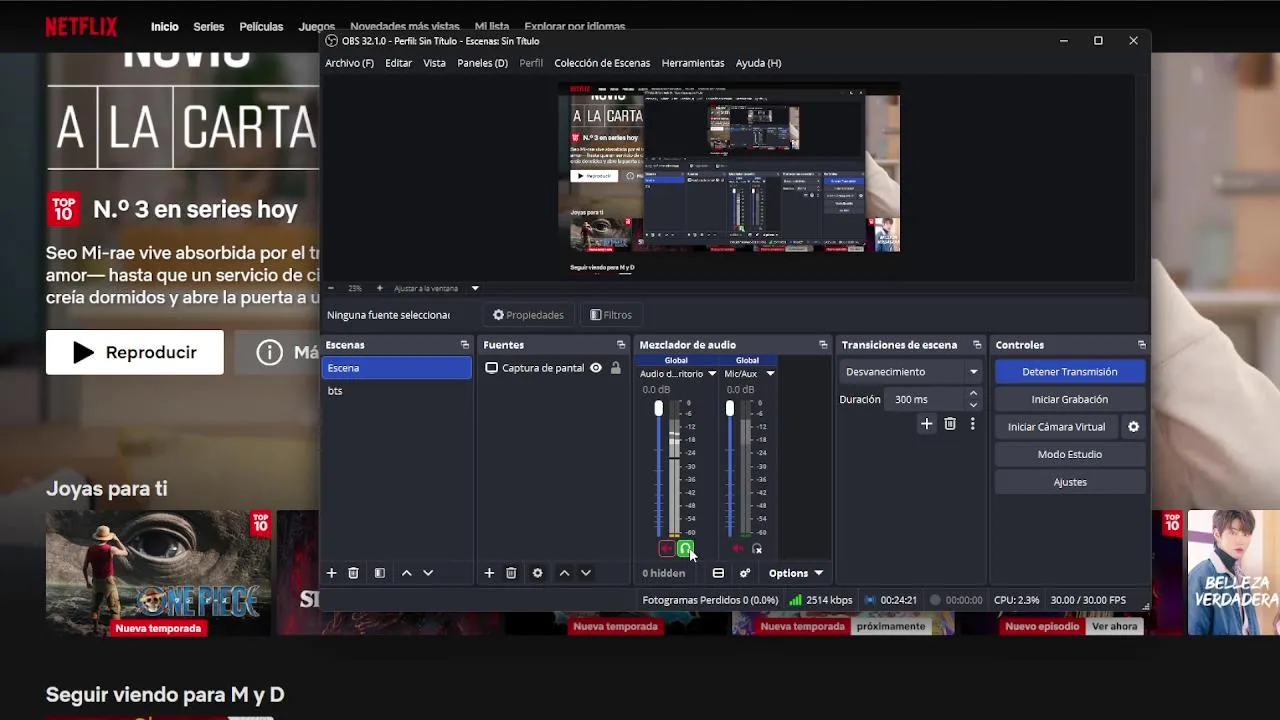Open the Archivo (F) menu
Screen dimensions: 1280x720
(x=349, y=63)
